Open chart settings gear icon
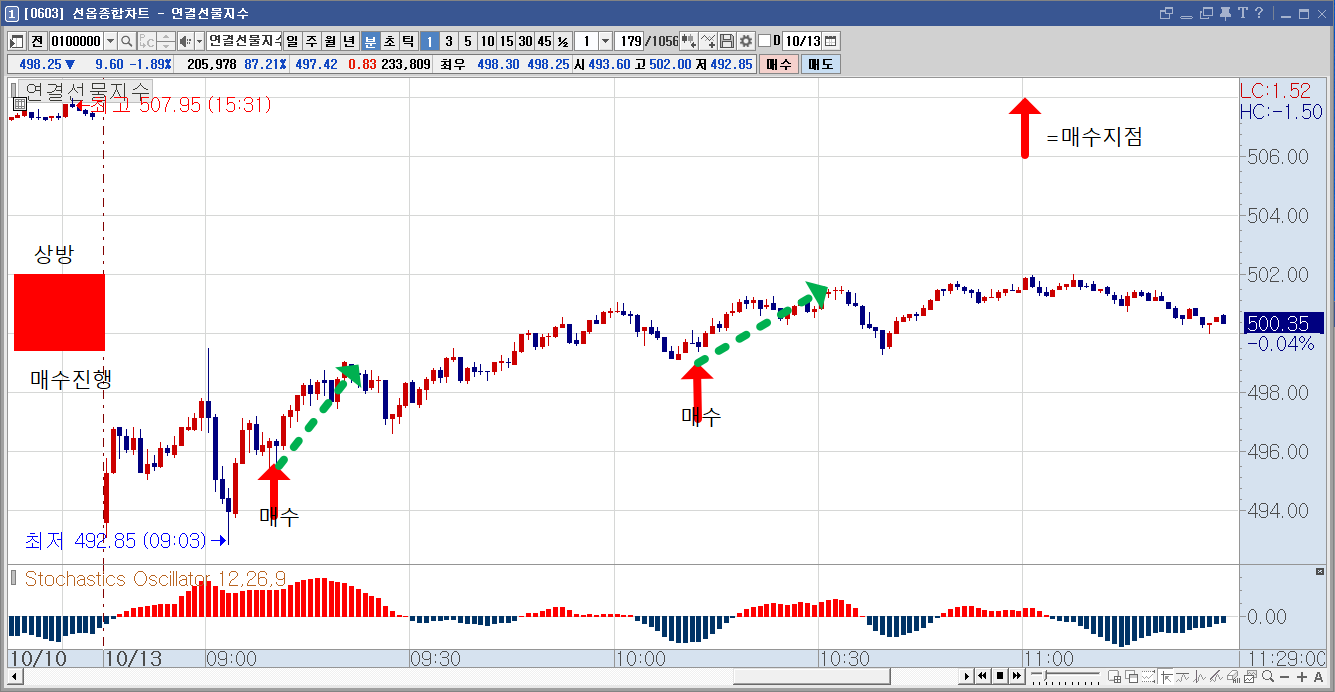This screenshot has height=692, width=1335. (x=745, y=41)
